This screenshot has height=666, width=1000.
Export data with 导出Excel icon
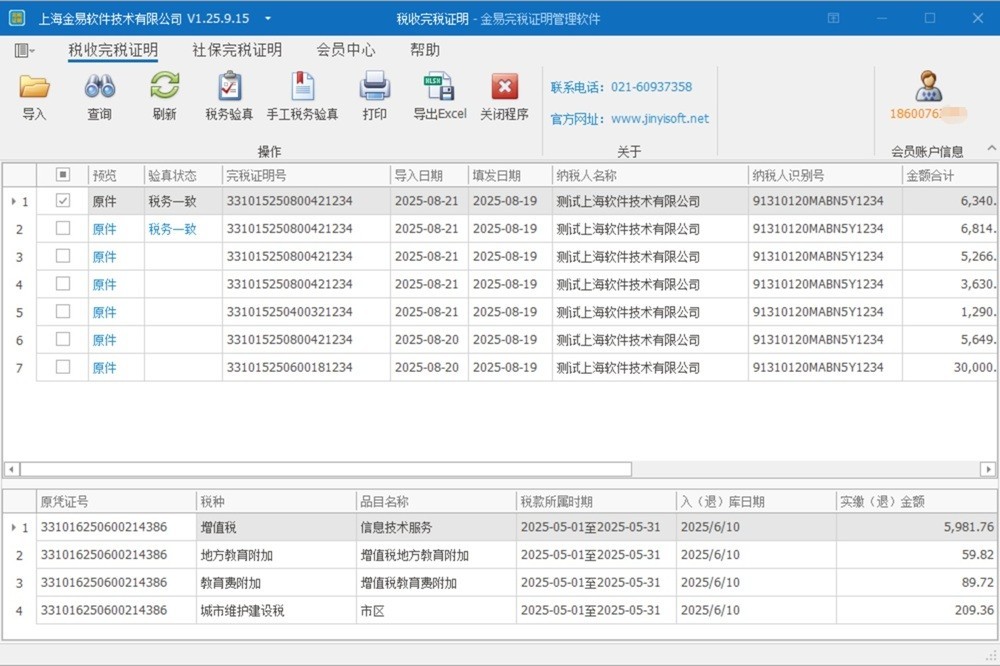click(440, 88)
